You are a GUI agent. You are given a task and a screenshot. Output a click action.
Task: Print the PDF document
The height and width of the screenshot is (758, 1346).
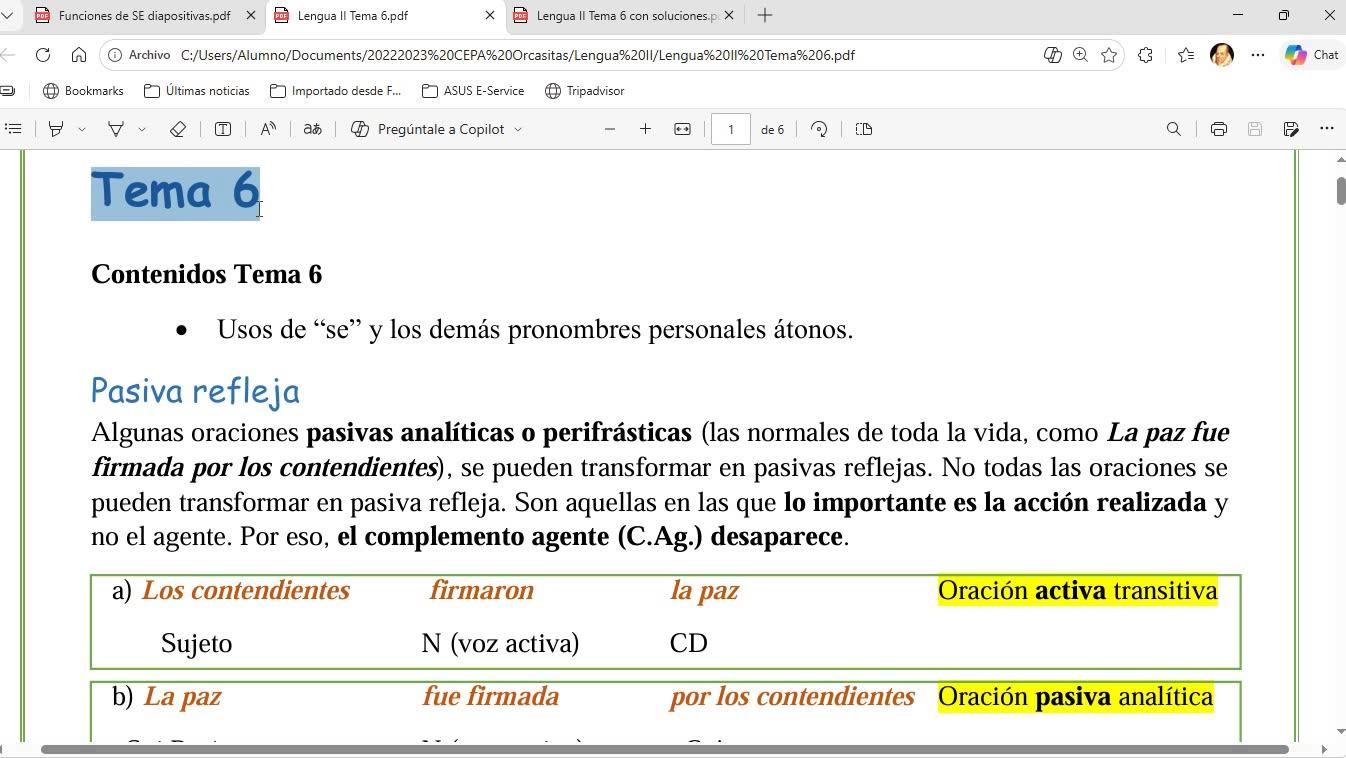pos(1218,129)
